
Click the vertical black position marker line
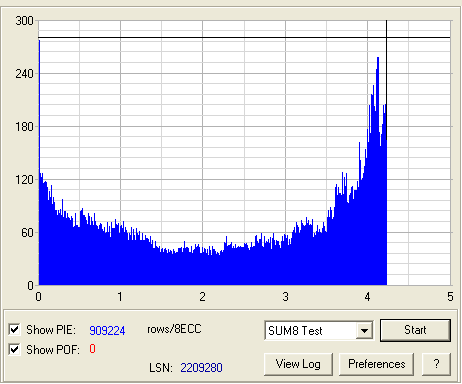click(386, 80)
